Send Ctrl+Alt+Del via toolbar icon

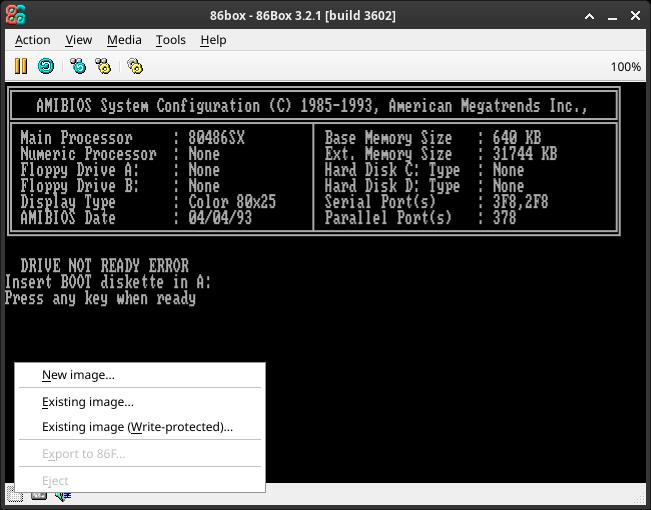pos(78,66)
